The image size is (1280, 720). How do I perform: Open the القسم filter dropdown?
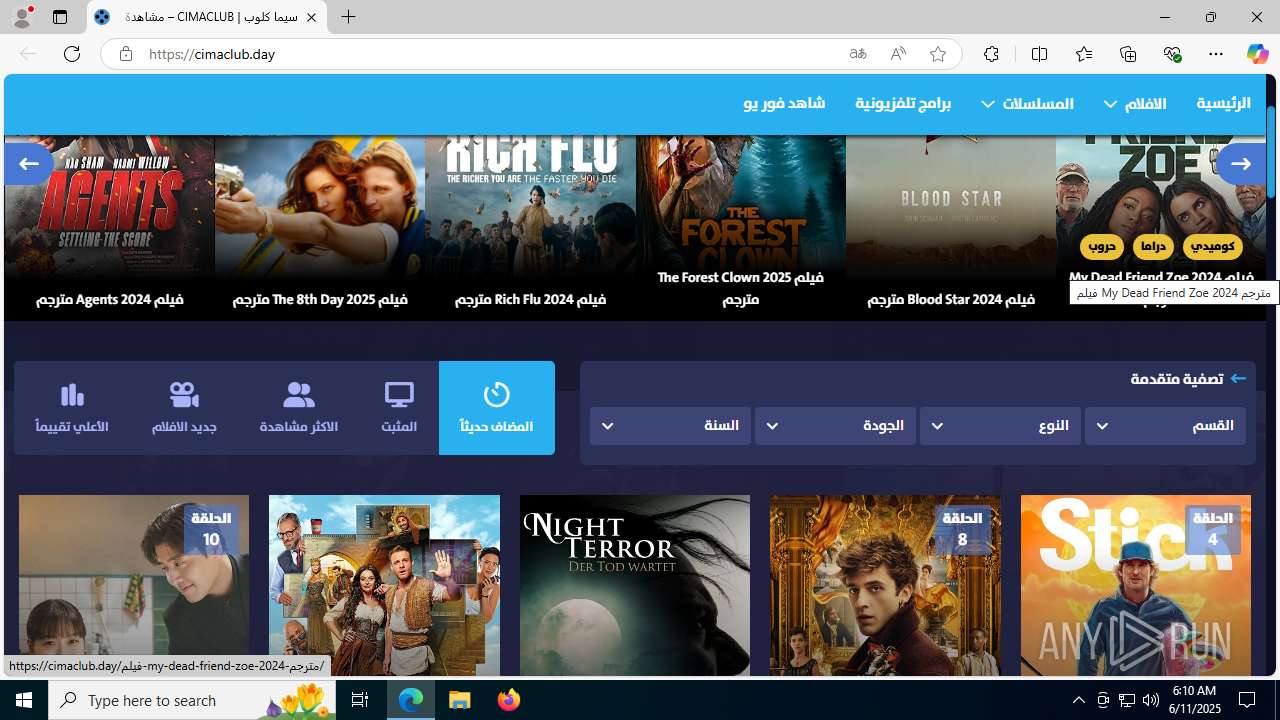[1165, 426]
